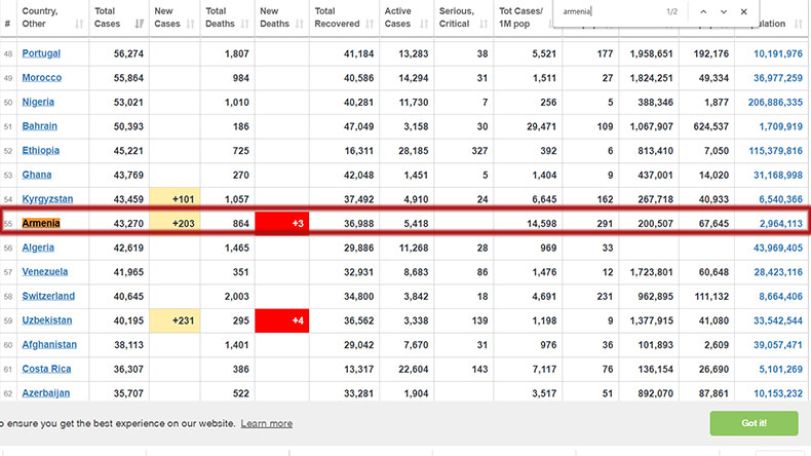Close the find bar
The image size is (811, 456).
(744, 11)
